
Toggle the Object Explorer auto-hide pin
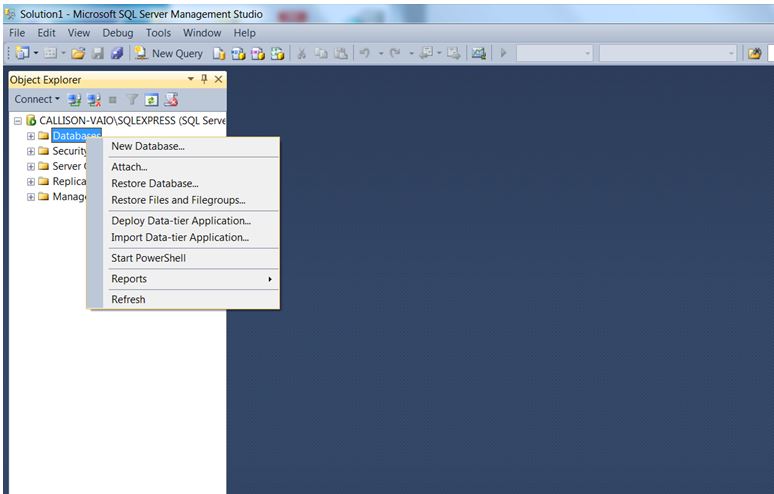tap(204, 79)
